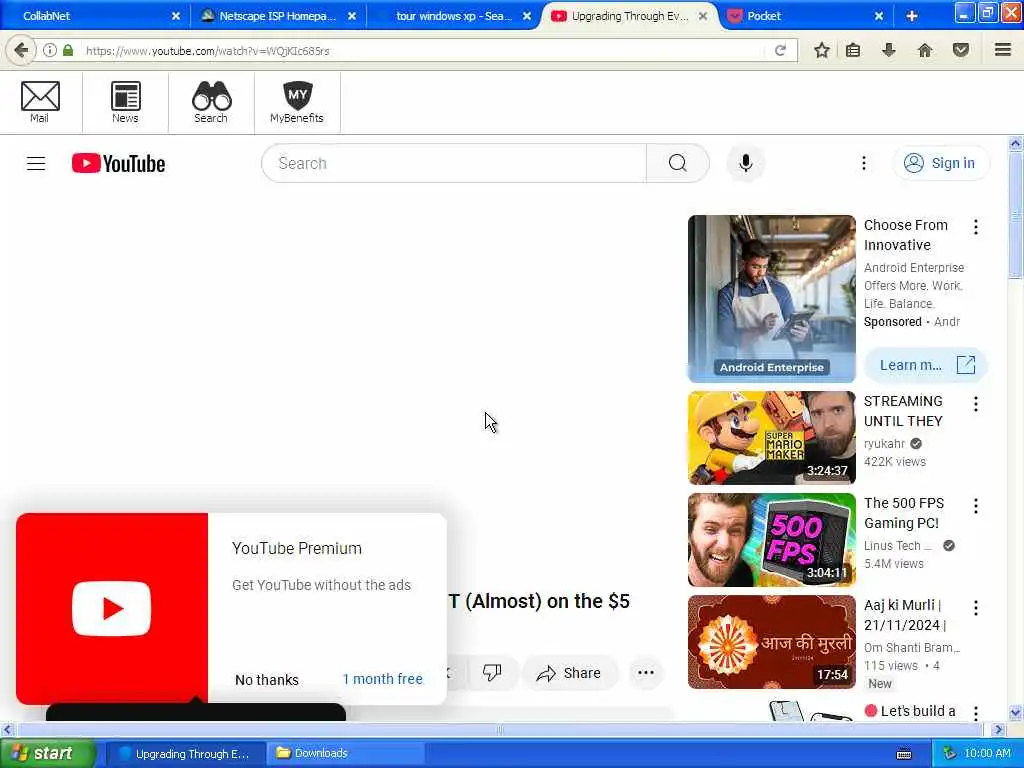Click the YouTube logo
Viewport: 1024px width, 768px height.
coord(118,163)
